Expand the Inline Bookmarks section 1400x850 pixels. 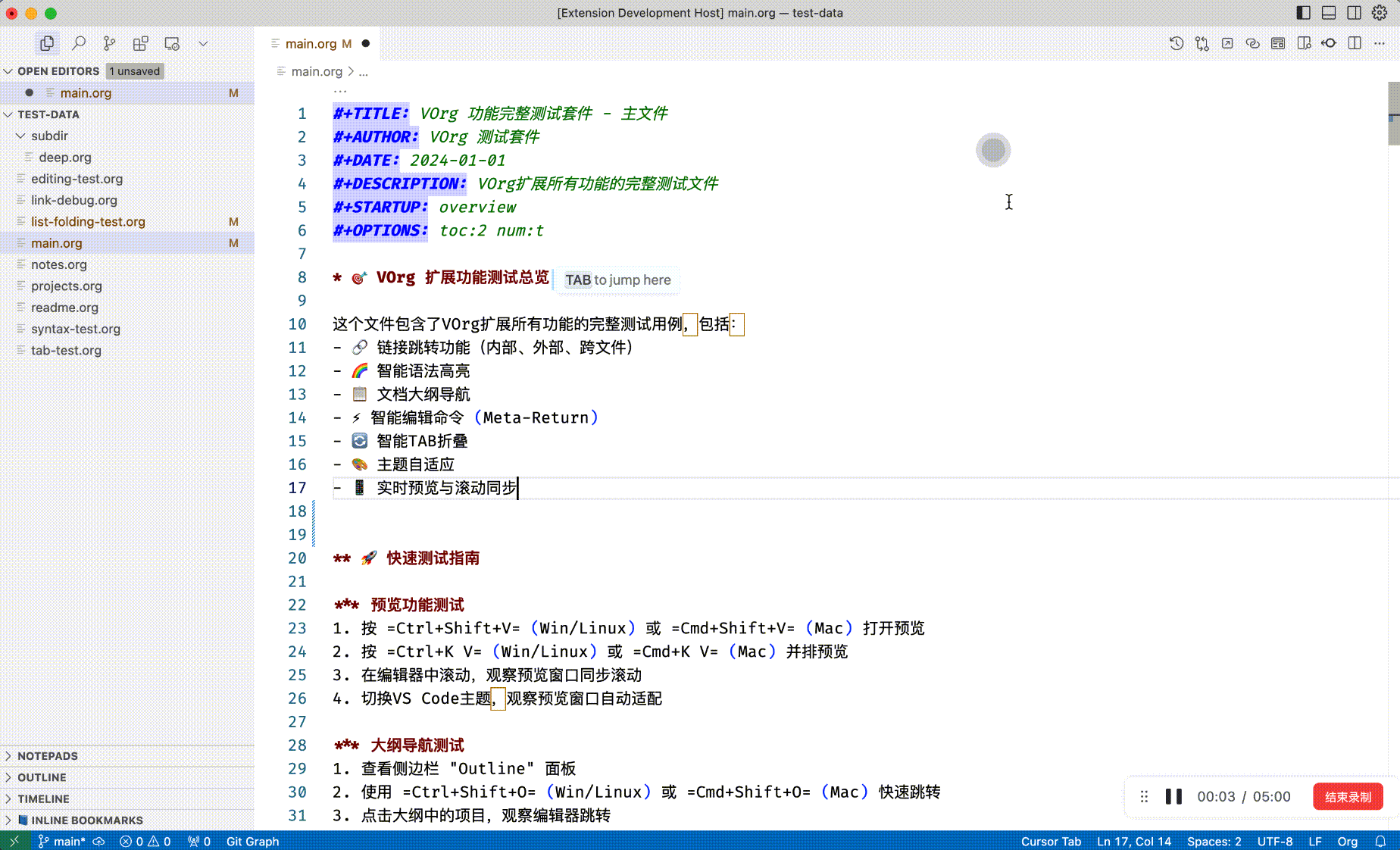pyautogui.click(x=8, y=820)
